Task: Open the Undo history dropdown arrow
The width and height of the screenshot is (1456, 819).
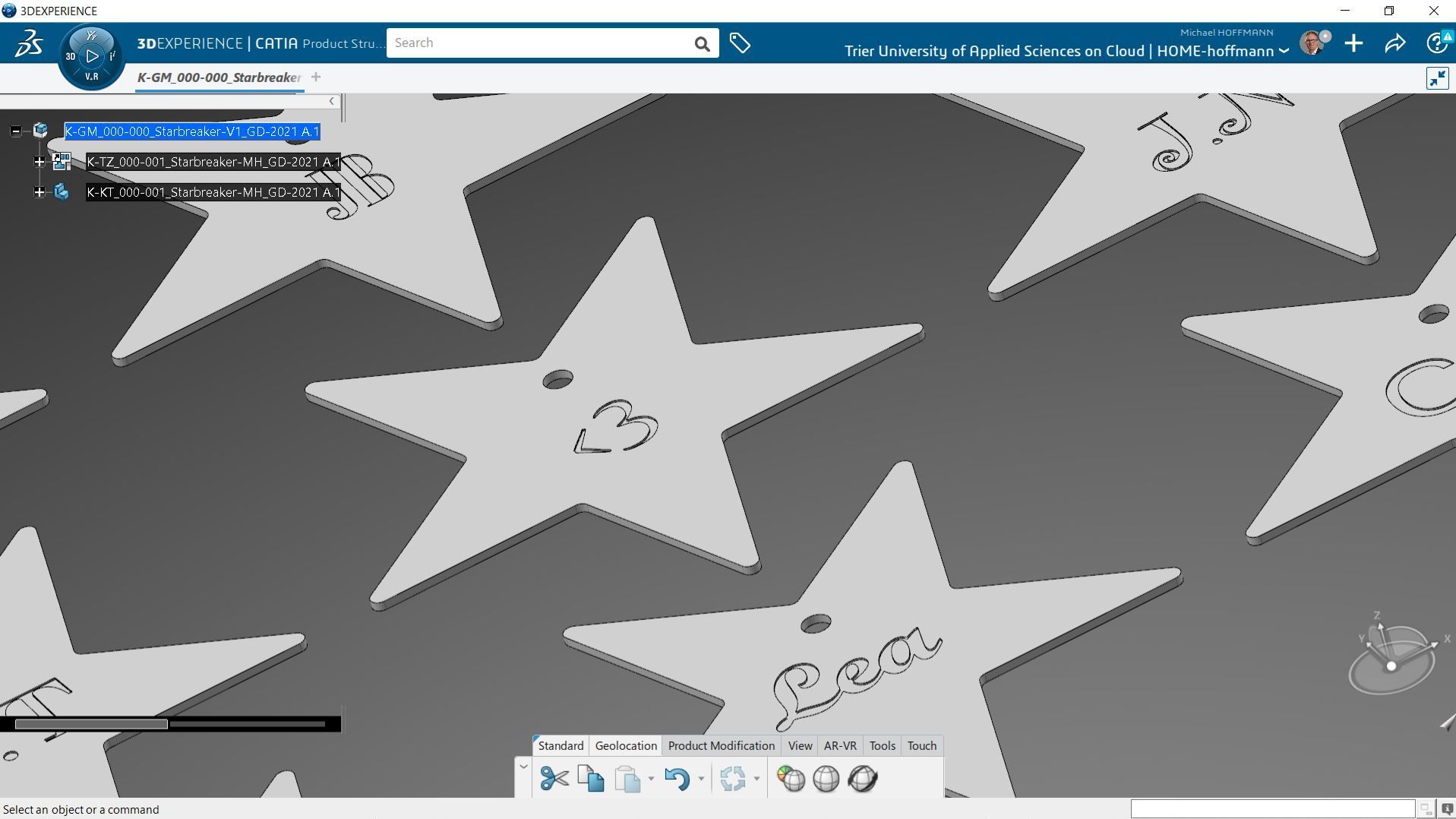Action: click(701, 779)
